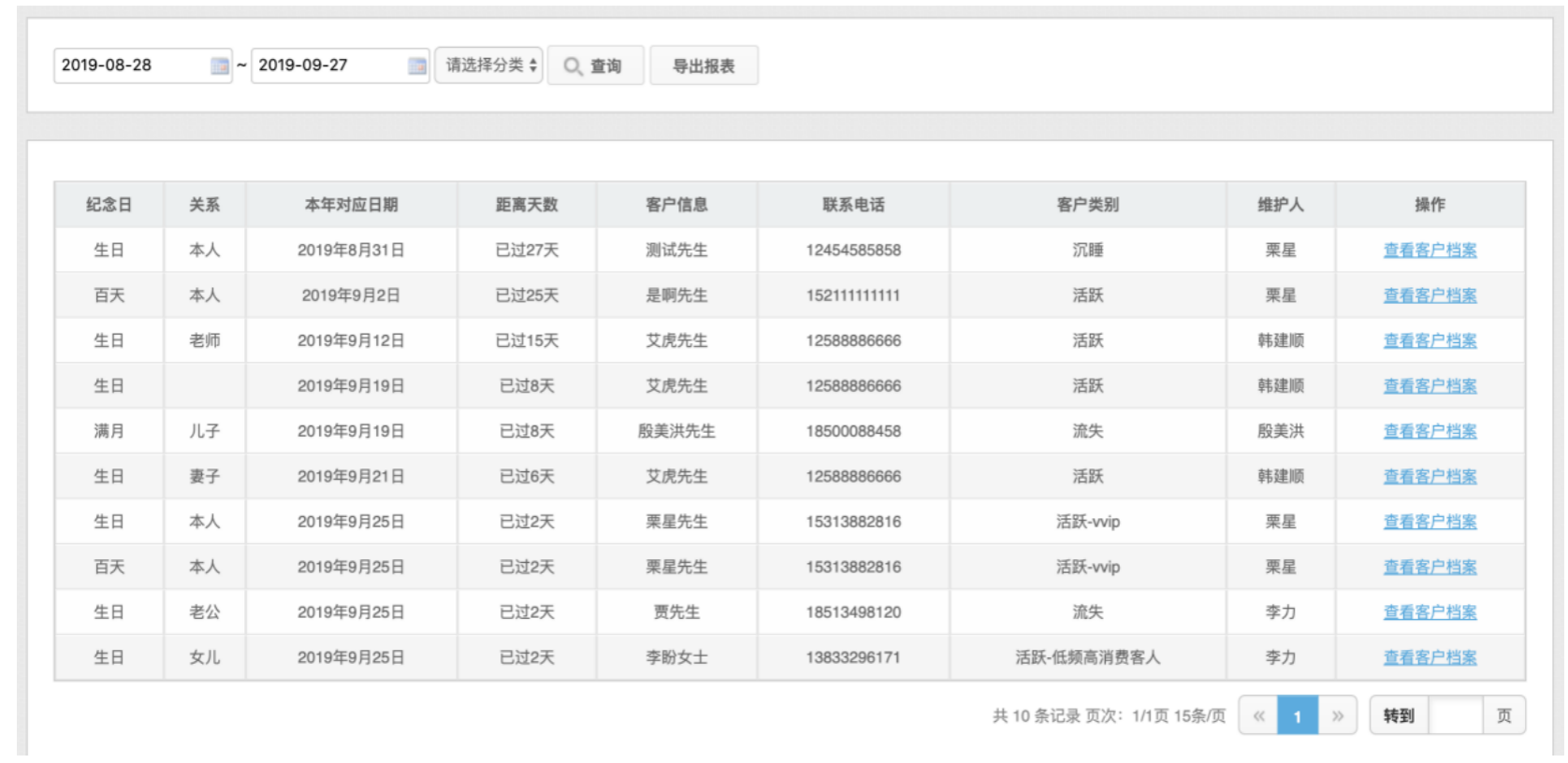The height and width of the screenshot is (763, 1568).
Task: View customer file for 贾先生
Action: click(1430, 612)
